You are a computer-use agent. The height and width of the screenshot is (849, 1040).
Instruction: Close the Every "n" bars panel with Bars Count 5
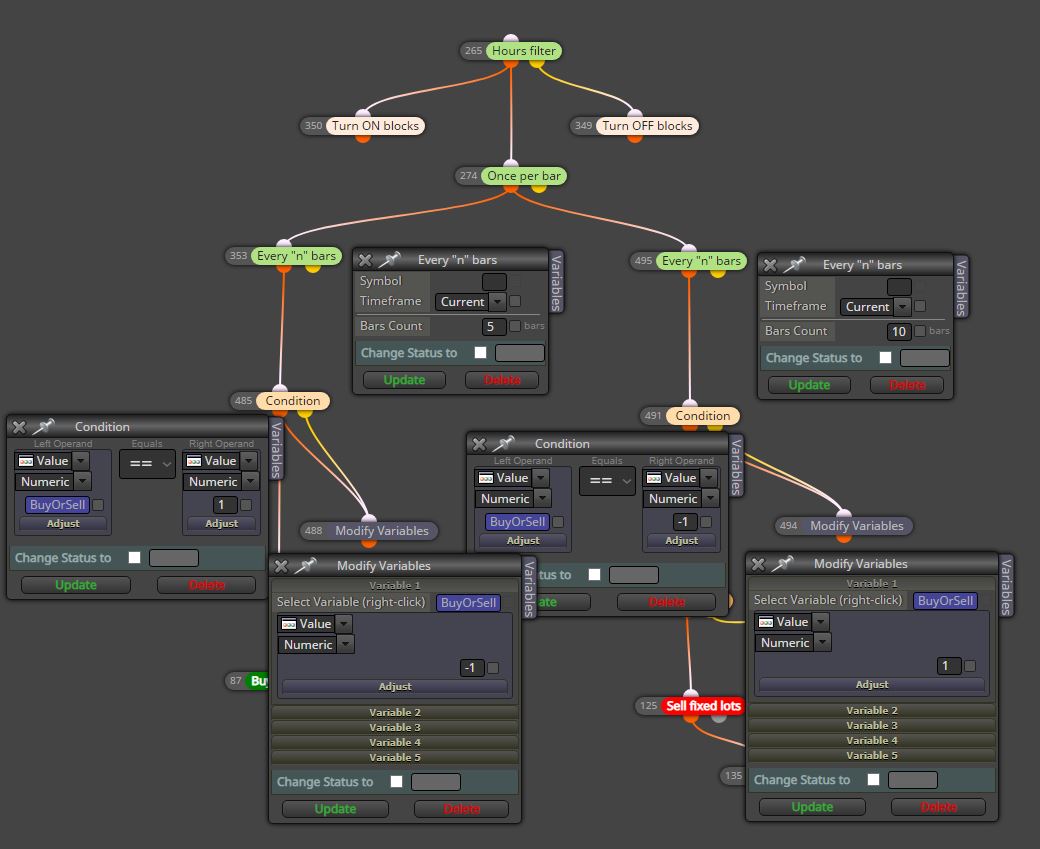coord(365,260)
